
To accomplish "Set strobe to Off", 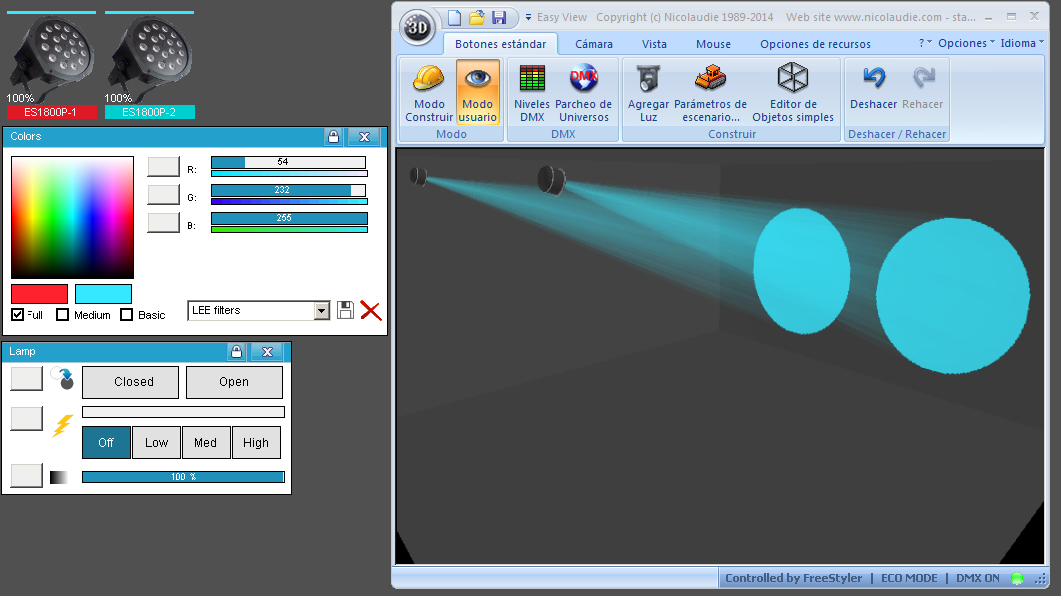I will point(106,442).
